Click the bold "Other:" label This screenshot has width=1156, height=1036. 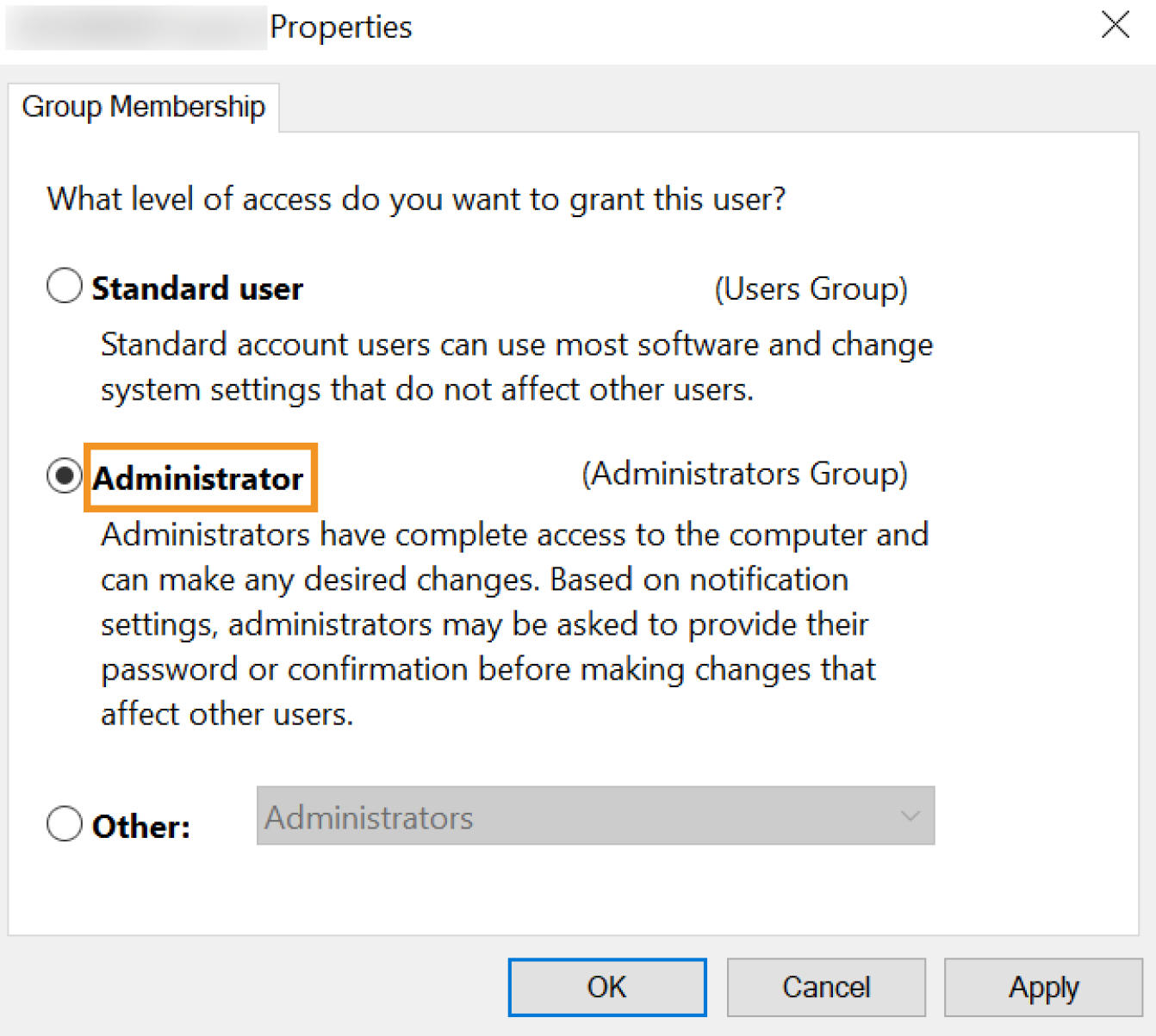click(141, 827)
